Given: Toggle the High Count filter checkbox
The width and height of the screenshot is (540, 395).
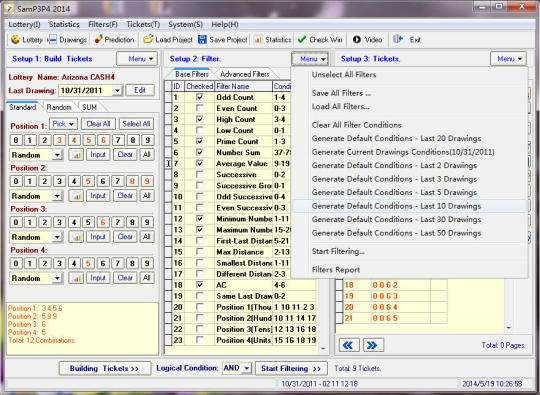Looking at the screenshot, I should 199,119.
